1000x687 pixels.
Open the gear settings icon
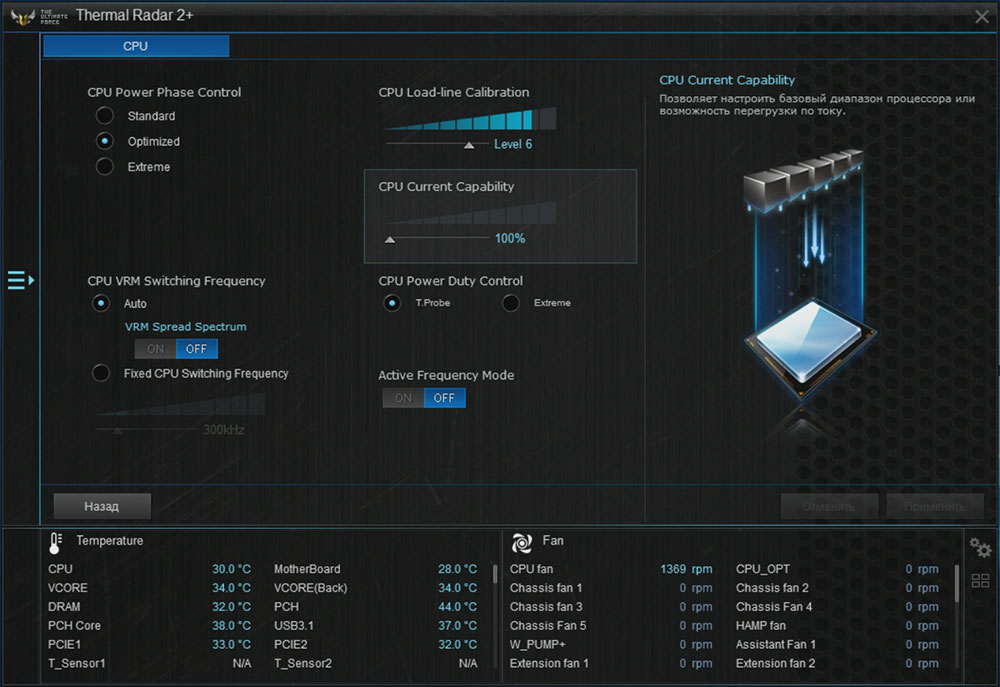(980, 547)
